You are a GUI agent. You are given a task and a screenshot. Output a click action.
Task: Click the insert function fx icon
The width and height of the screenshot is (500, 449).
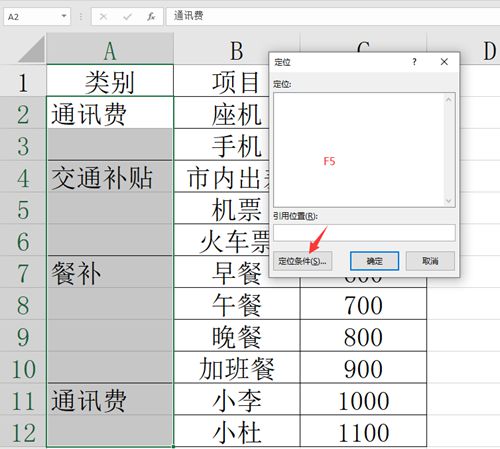coord(151,16)
